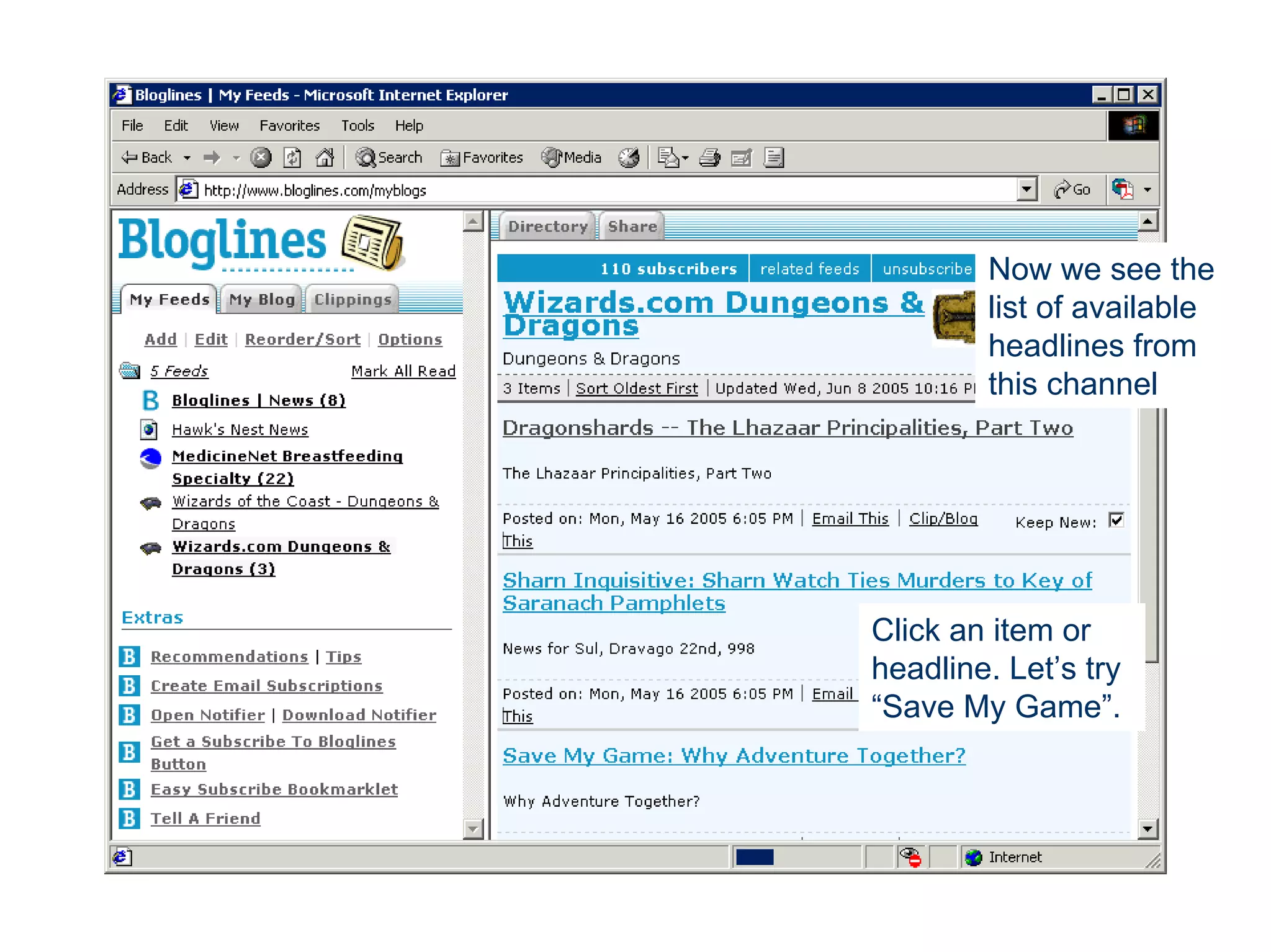Open the Dragonshards Lhazaar Principalities headline
The height and width of the screenshot is (952, 1271).
788,428
